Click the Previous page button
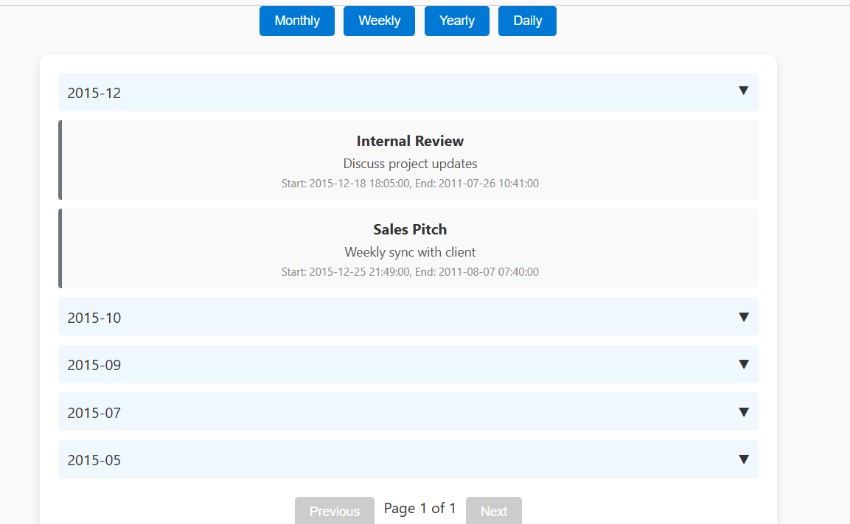 [x=334, y=511]
